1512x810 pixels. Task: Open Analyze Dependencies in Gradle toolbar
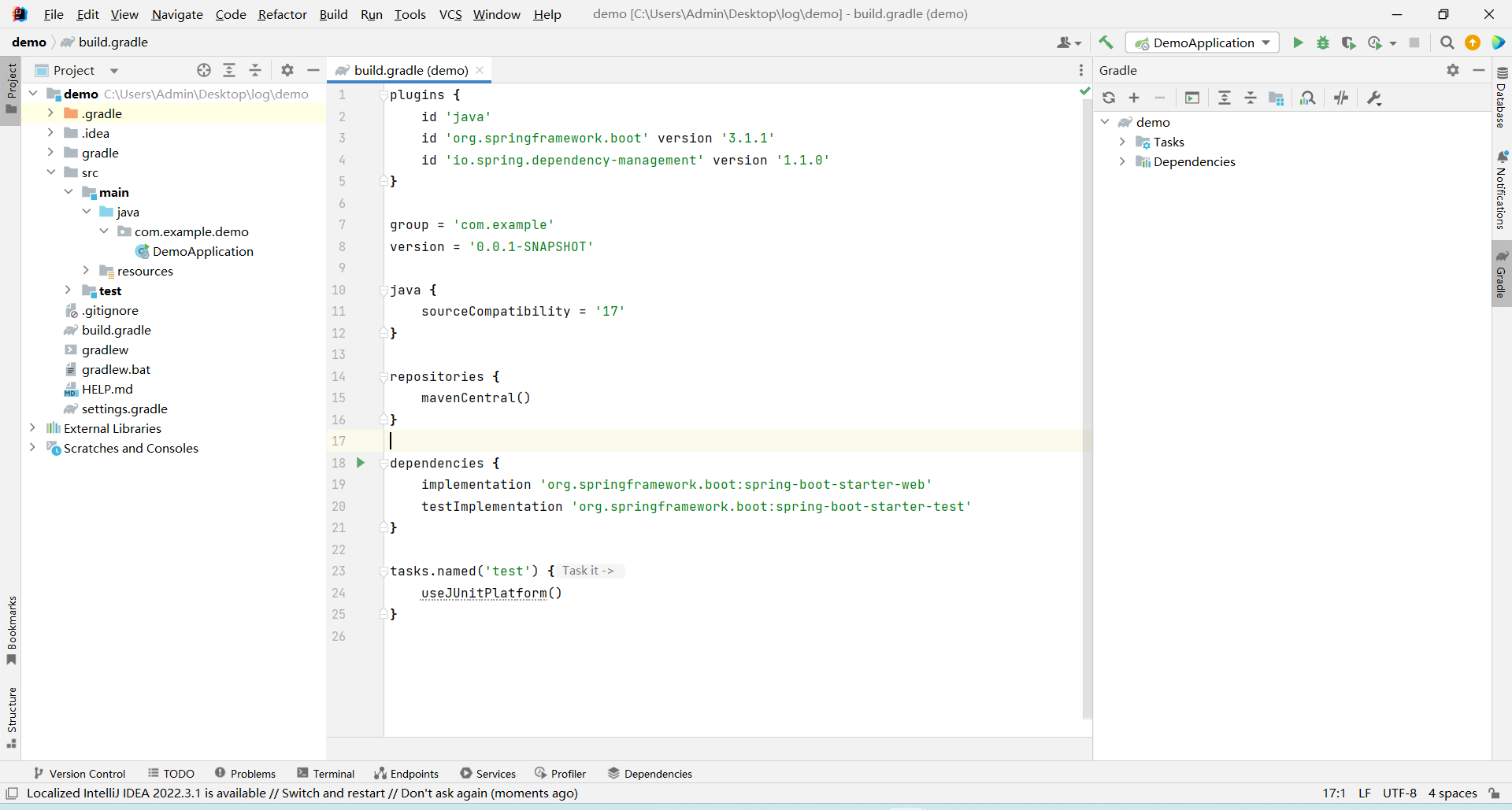click(x=1308, y=98)
